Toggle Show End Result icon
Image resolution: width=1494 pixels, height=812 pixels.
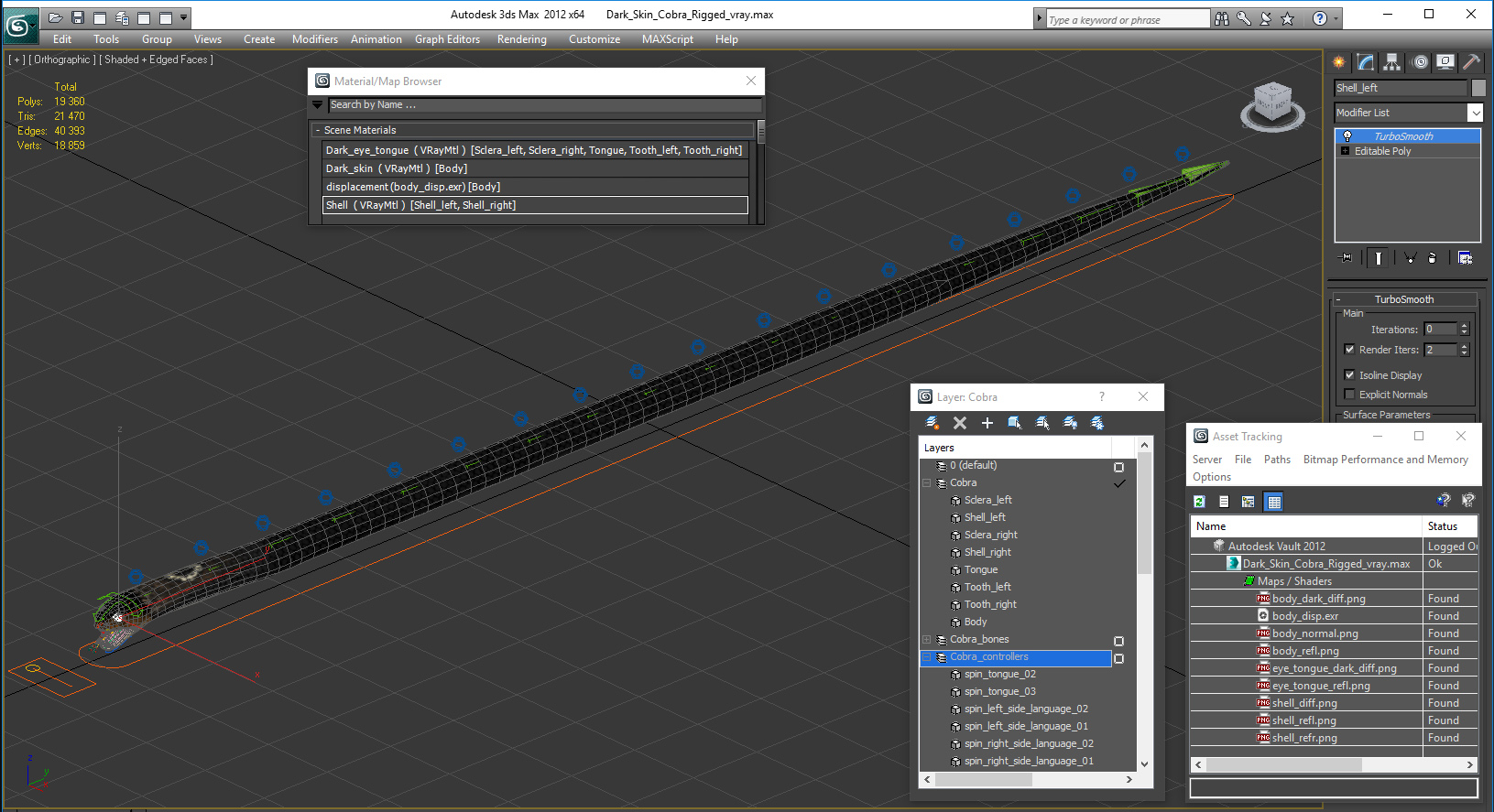coord(1378,258)
